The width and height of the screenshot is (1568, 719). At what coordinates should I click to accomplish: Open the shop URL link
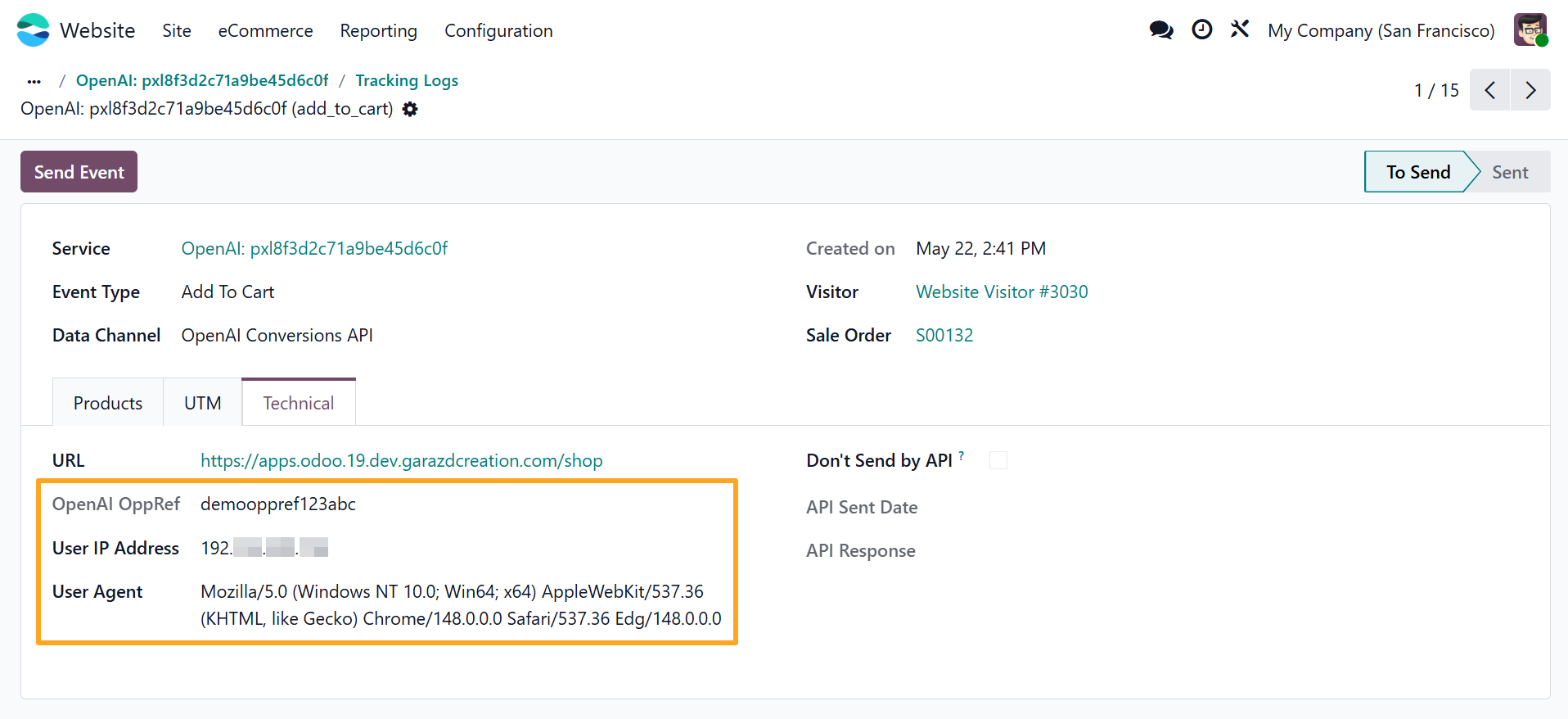[x=401, y=460]
